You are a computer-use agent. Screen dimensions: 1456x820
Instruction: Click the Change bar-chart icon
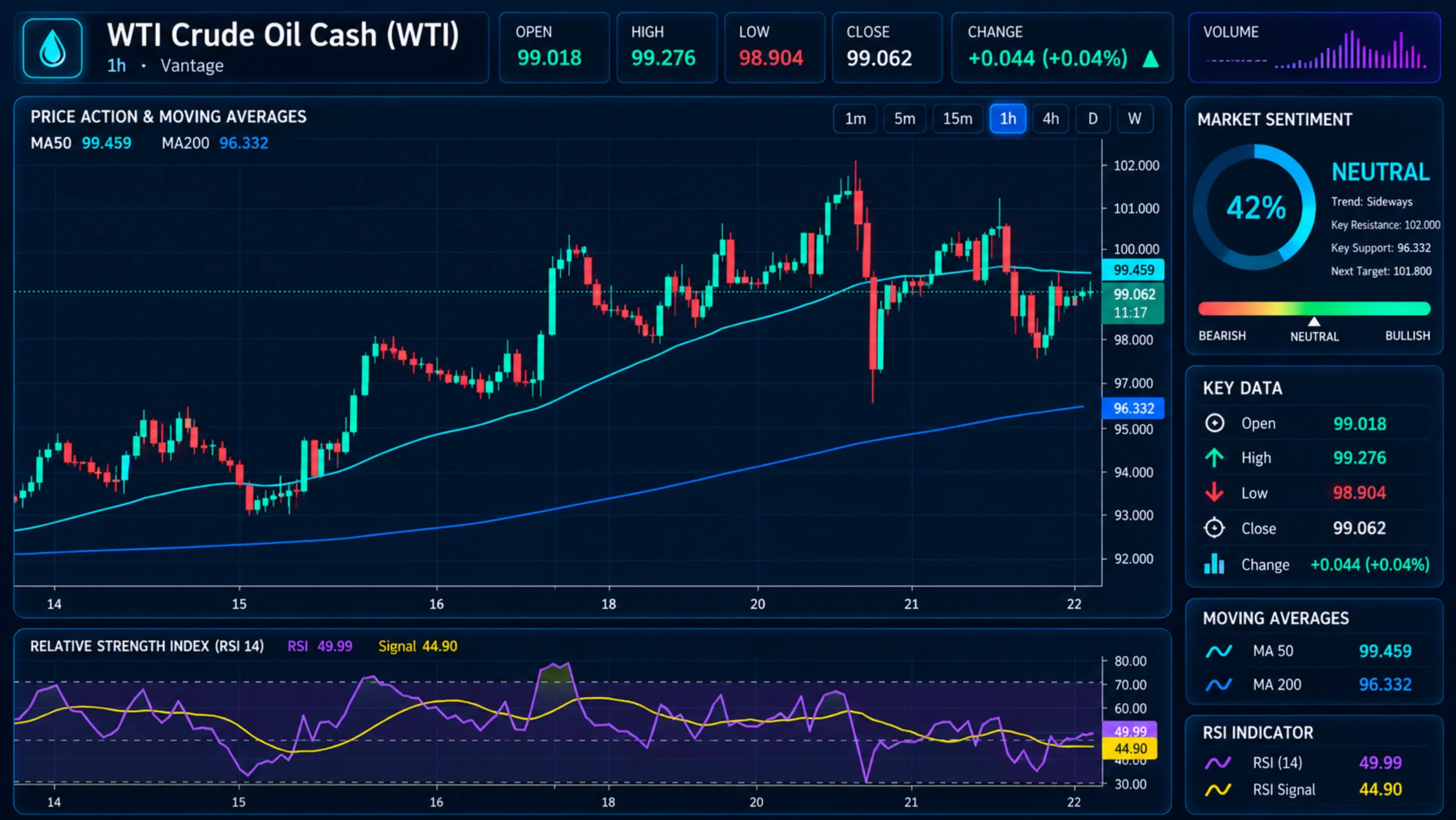tap(1214, 563)
